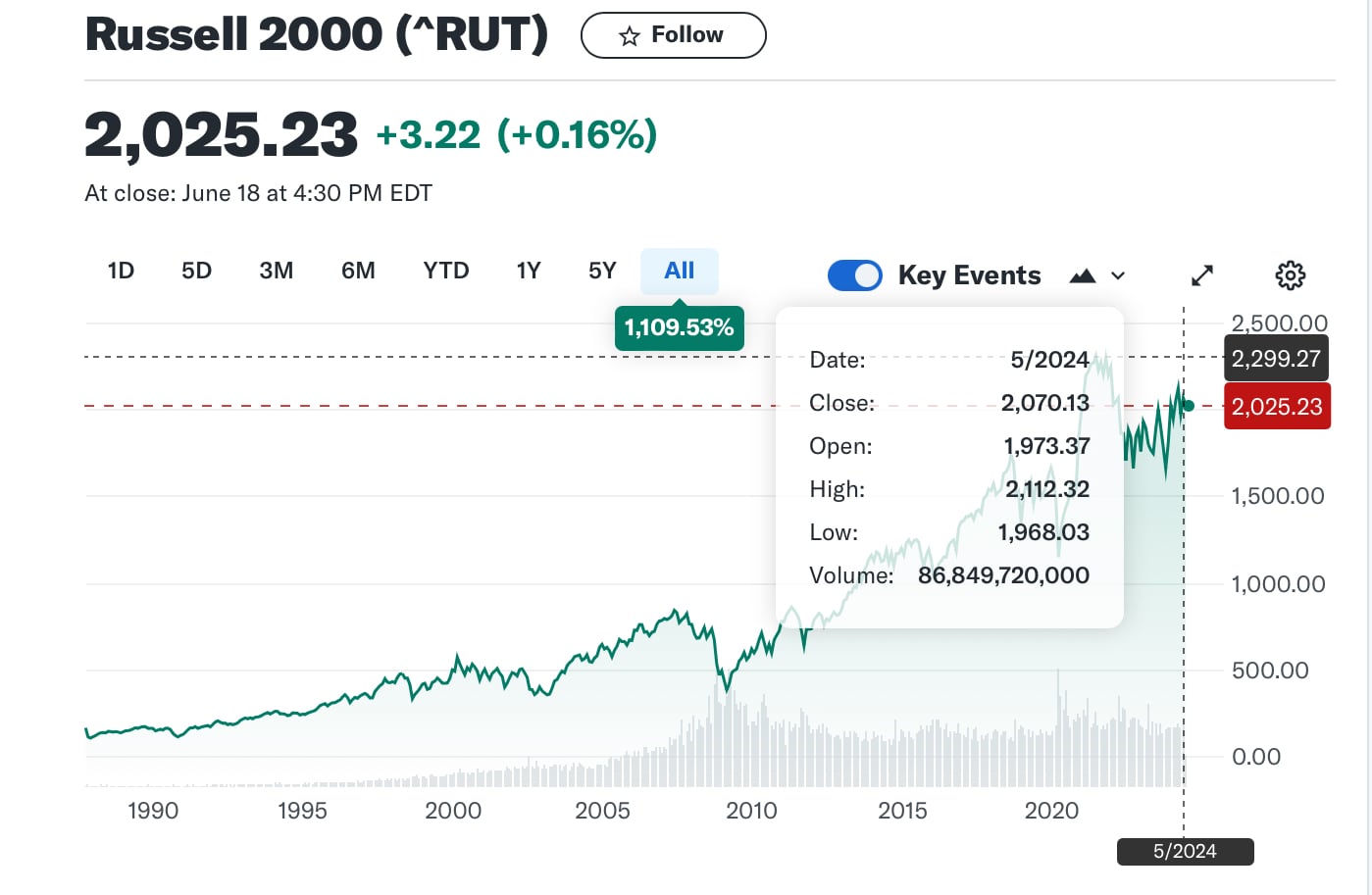The height and width of the screenshot is (895, 1372).
Task: Click the Follow button
Action: [x=674, y=34]
